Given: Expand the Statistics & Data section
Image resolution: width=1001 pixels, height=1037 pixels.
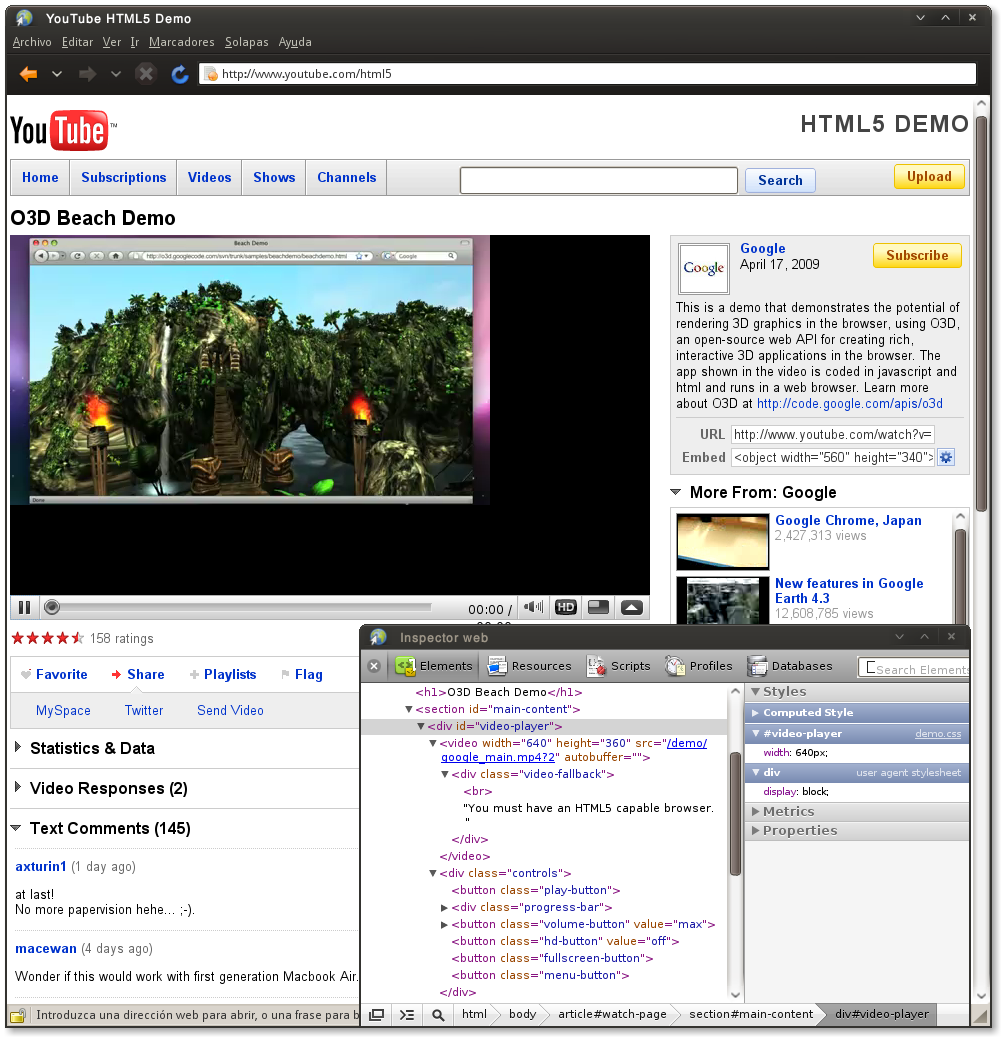Looking at the screenshot, I should tap(18, 747).
